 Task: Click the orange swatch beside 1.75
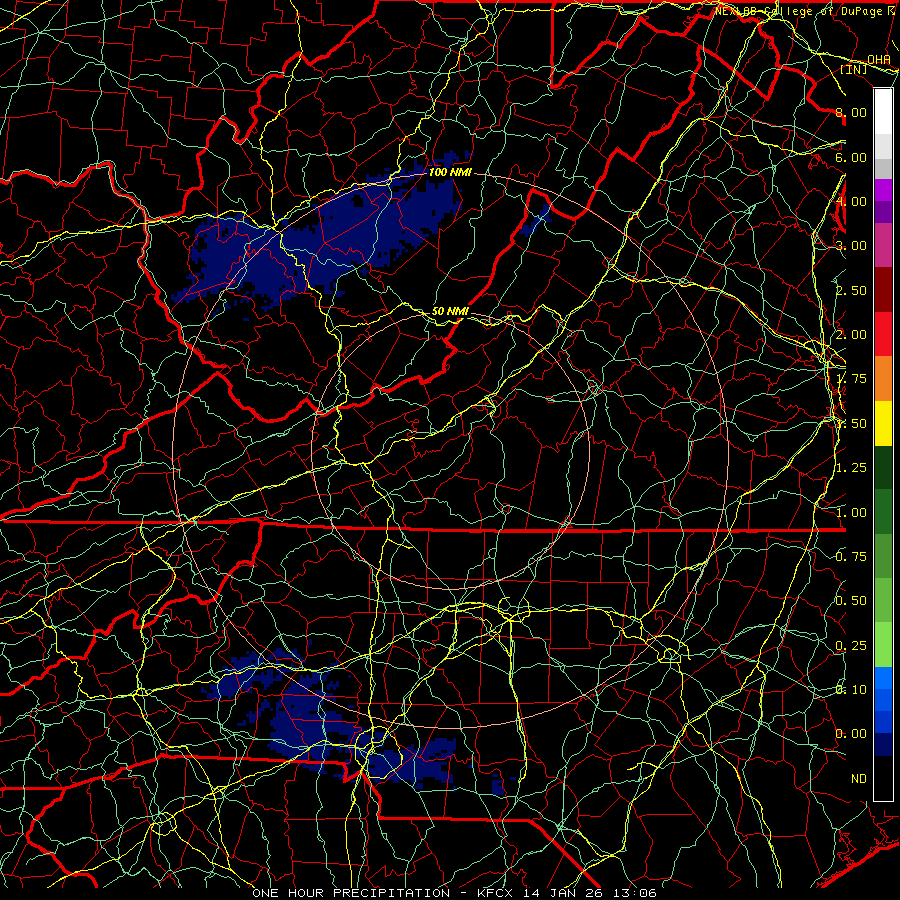pyautogui.click(x=883, y=379)
